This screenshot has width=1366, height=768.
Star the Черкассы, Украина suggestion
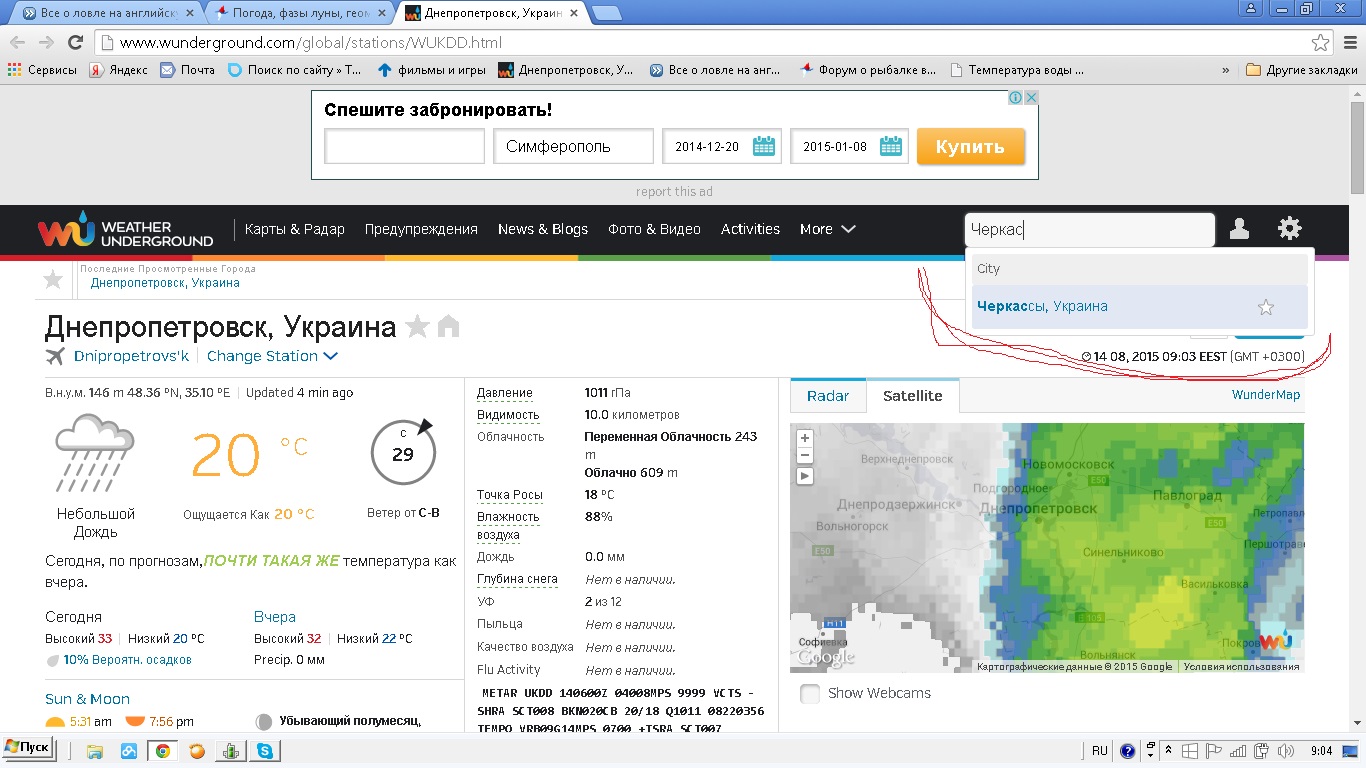[1265, 307]
